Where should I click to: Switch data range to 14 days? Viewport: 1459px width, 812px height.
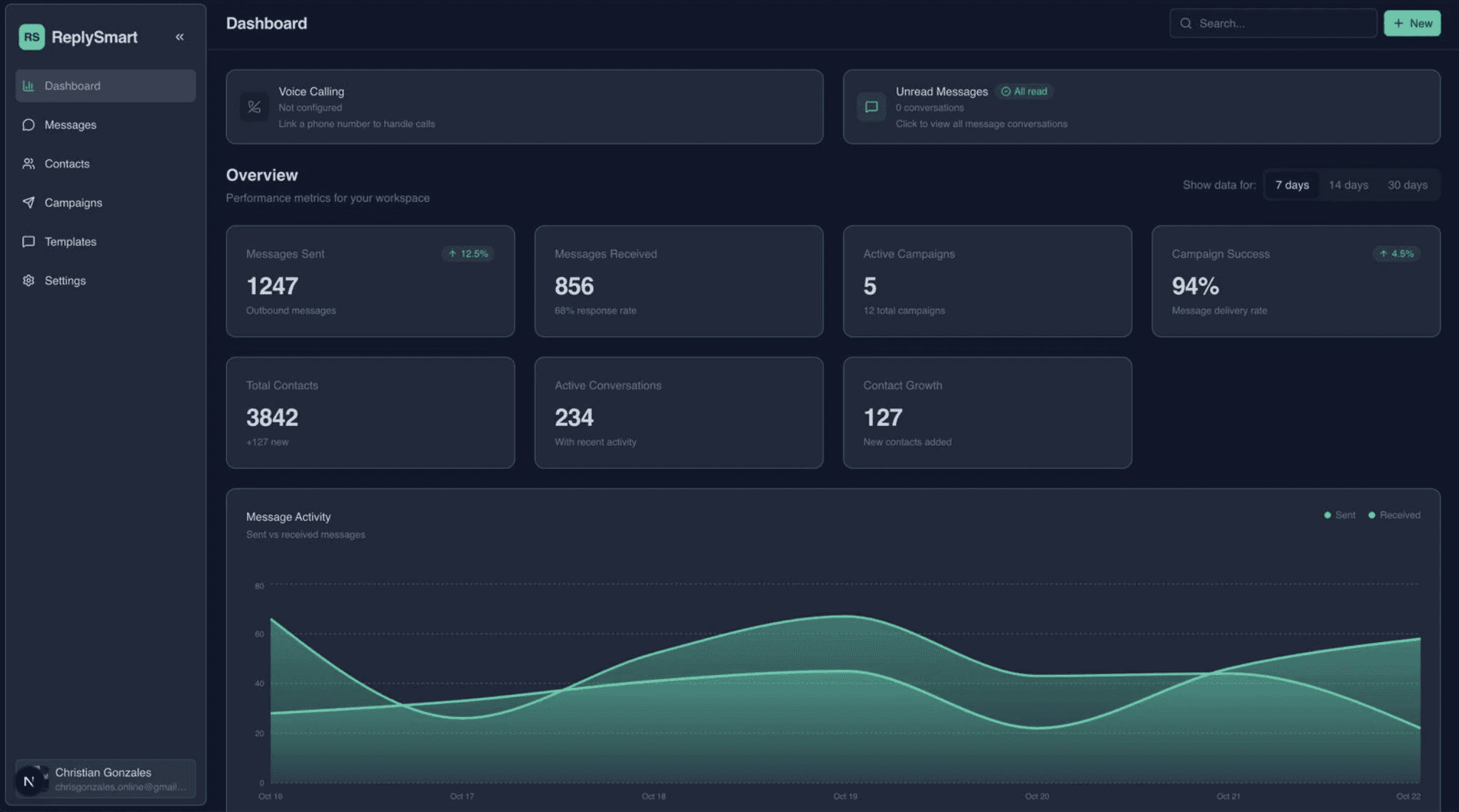click(1348, 186)
